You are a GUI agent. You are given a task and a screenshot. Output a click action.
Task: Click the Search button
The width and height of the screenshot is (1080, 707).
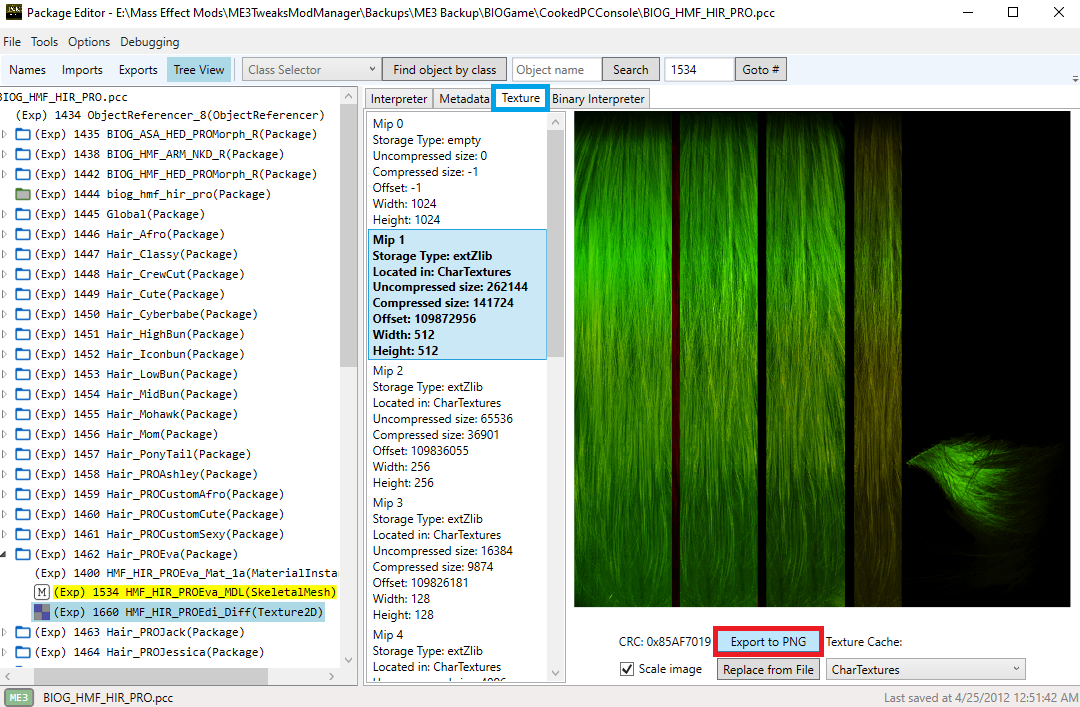pyautogui.click(x=630, y=70)
